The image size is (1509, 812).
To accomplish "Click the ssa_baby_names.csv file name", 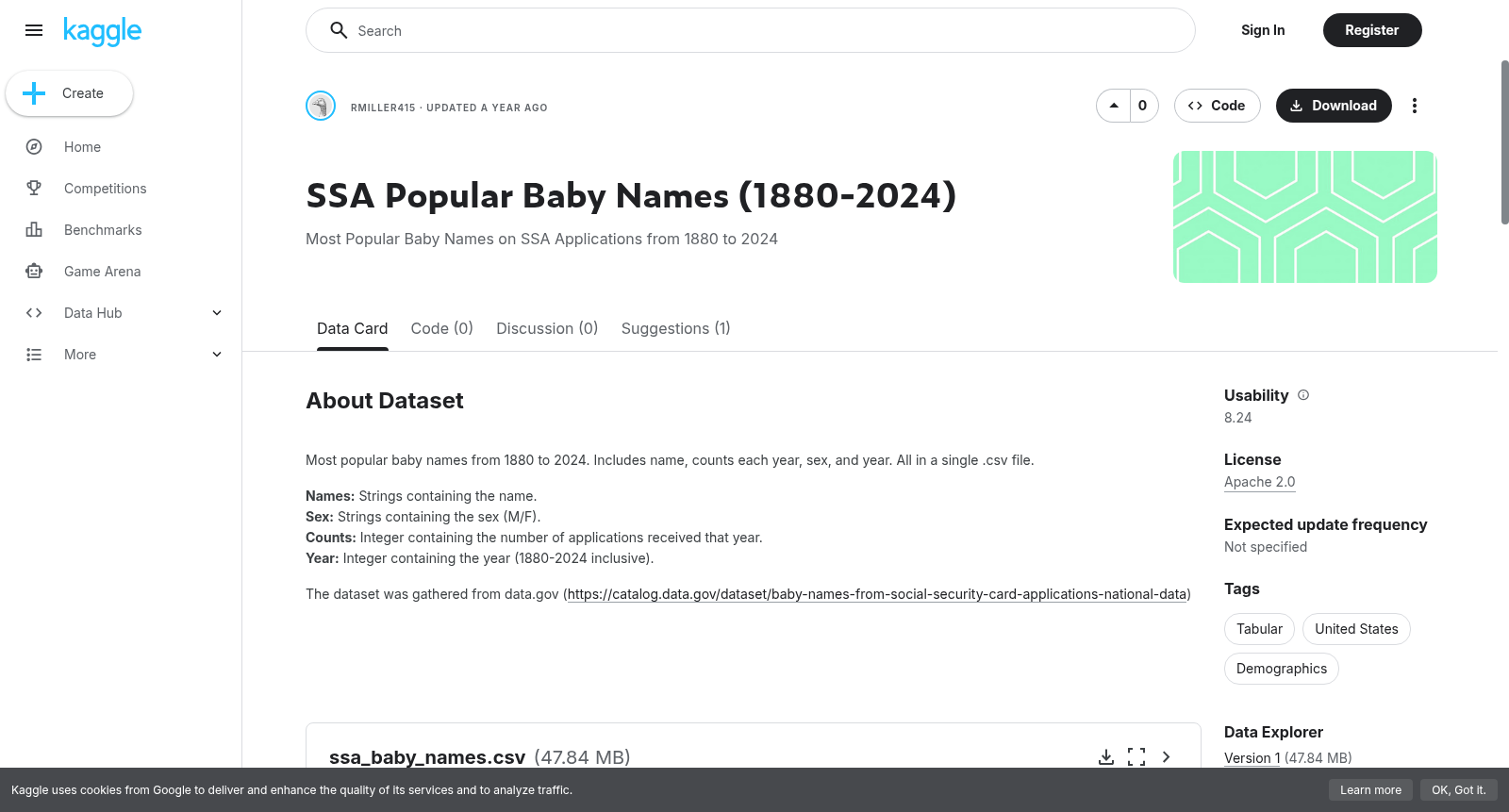I will coord(427,757).
